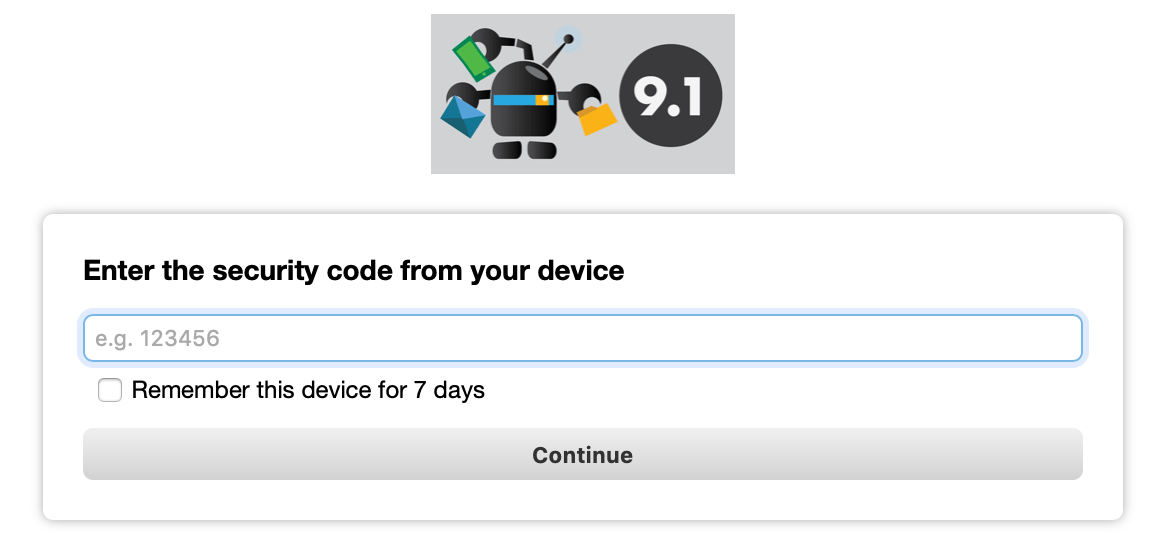This screenshot has height=558, width=1174.
Task: Click the 9.1 version badge circle
Action: click(x=671, y=96)
